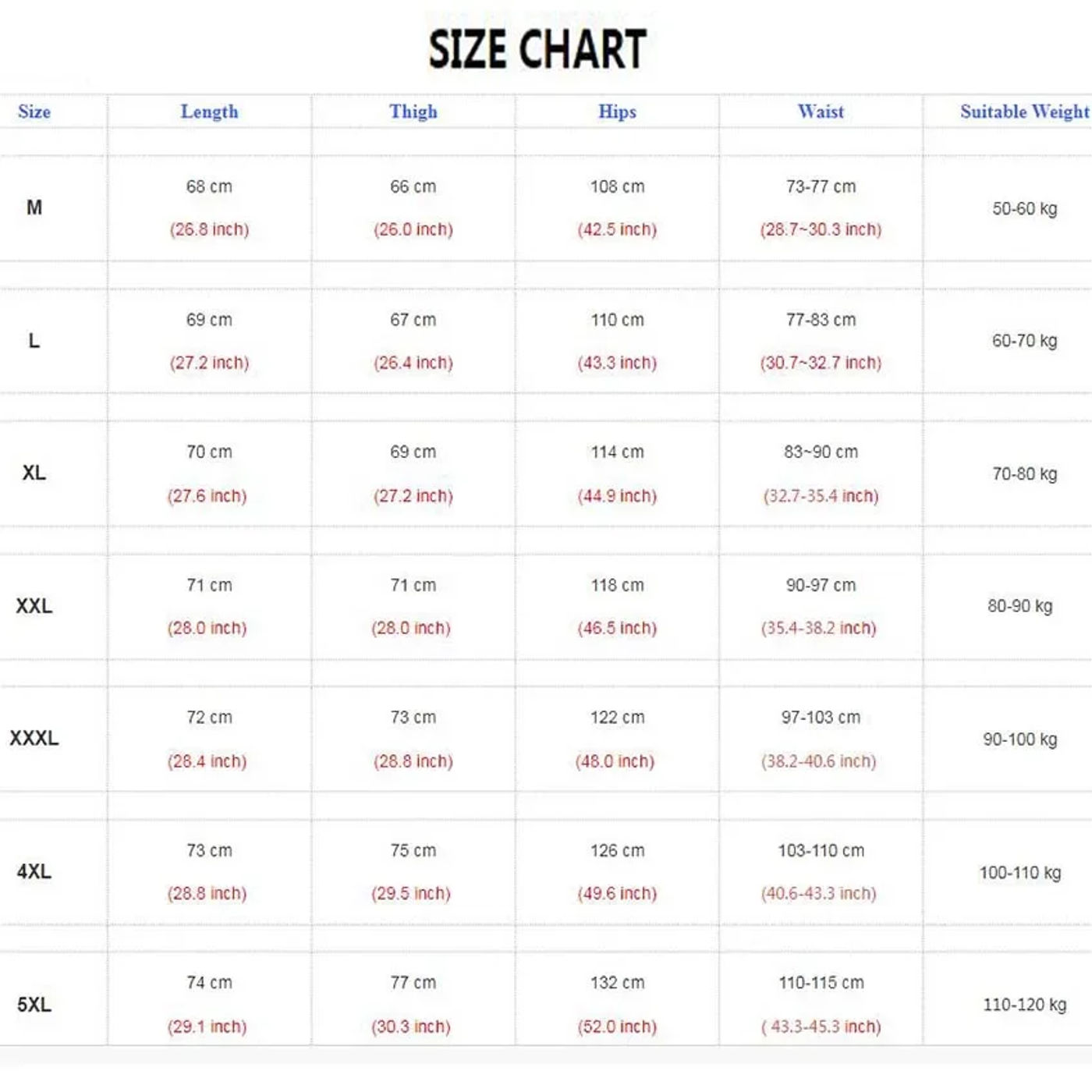1092x1092 pixels.
Task: Click the Size column header
Action: [x=34, y=112]
